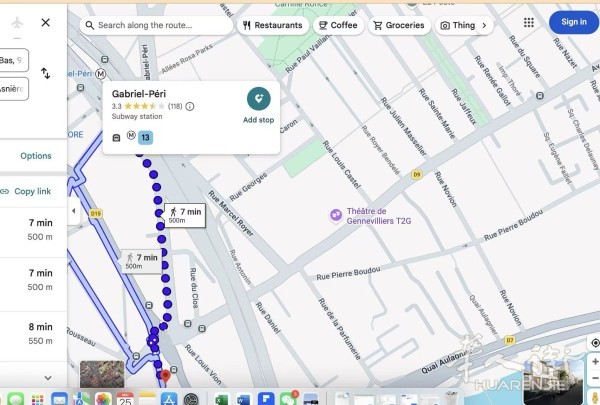The height and width of the screenshot is (405, 600).
Task: Click the D15 road badge
Action: 96,214
